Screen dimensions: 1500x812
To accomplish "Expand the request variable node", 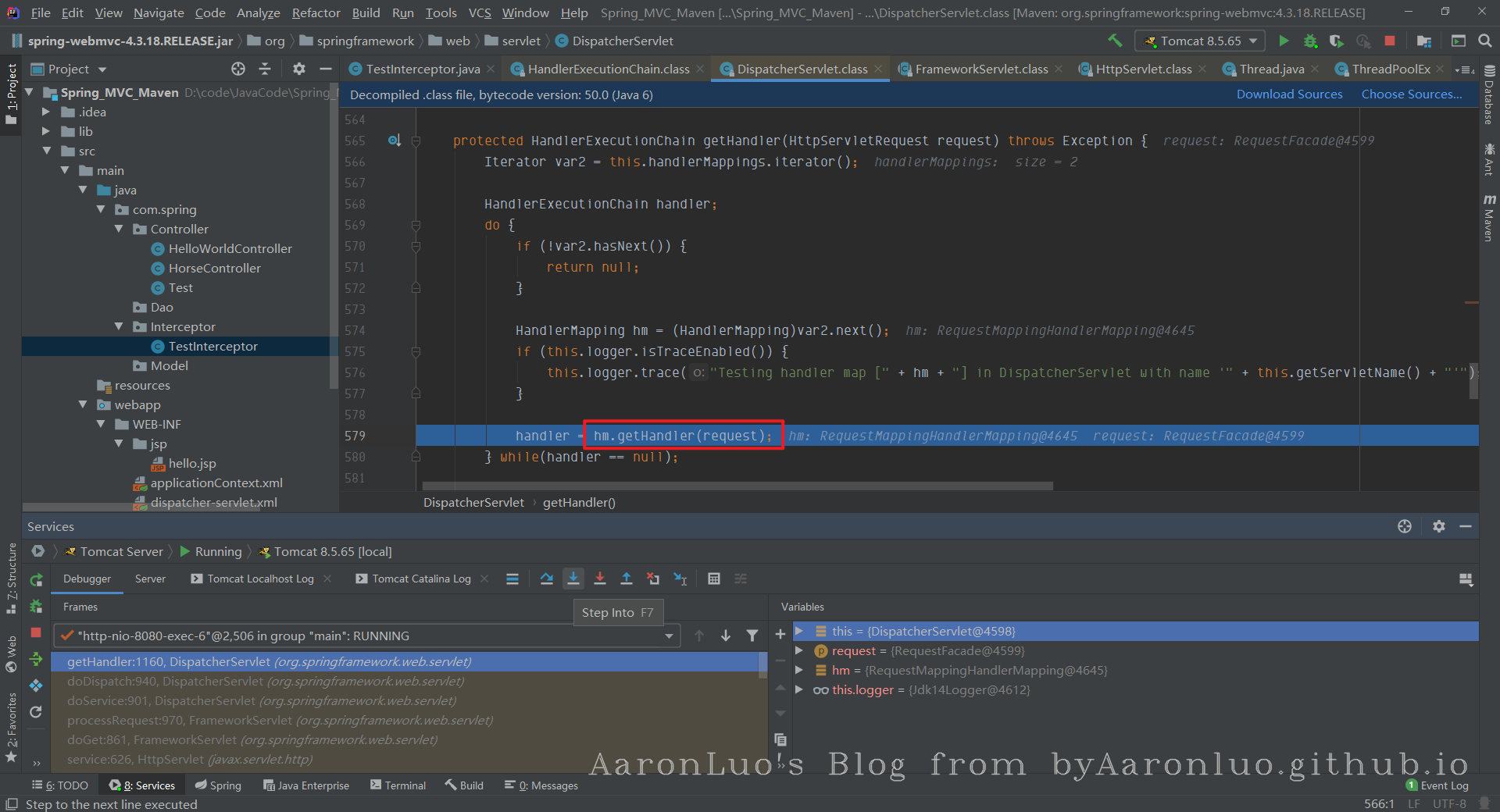I will 798,650.
